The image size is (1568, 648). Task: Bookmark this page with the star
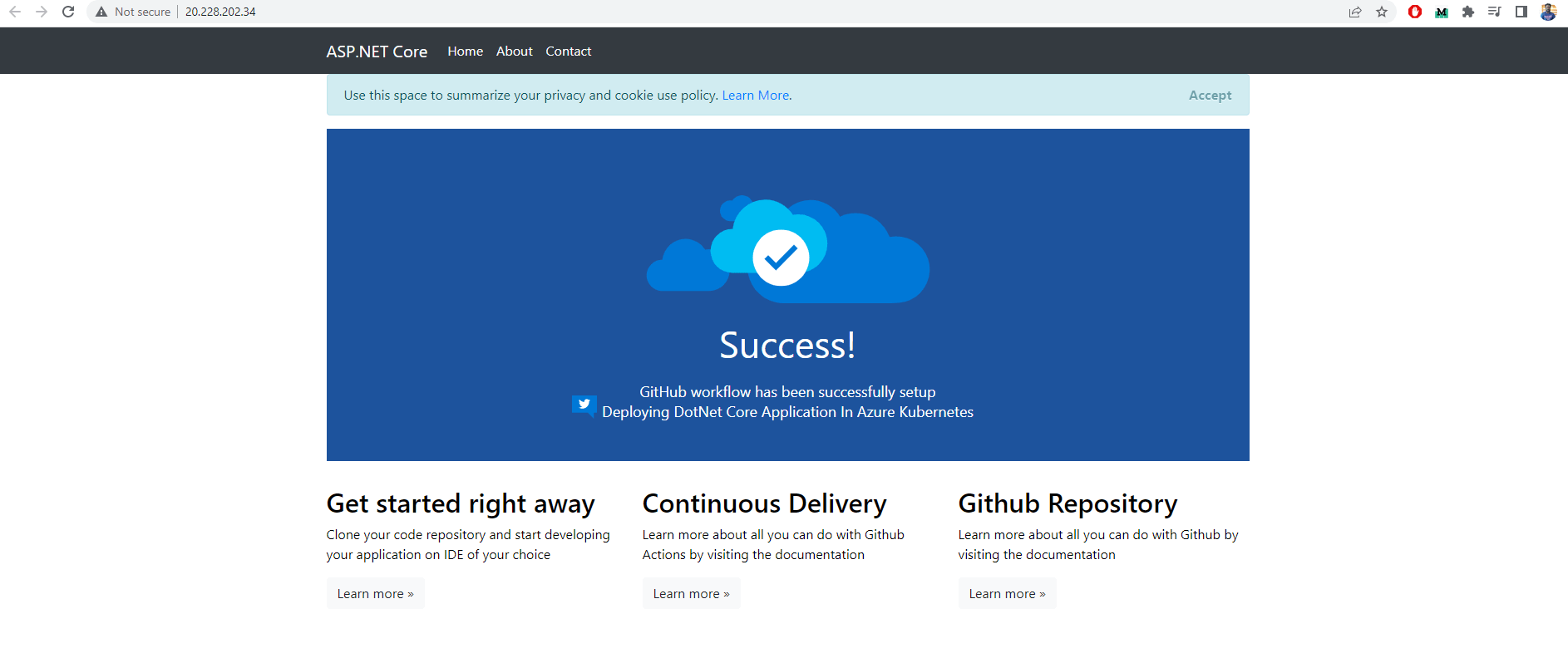(1382, 12)
